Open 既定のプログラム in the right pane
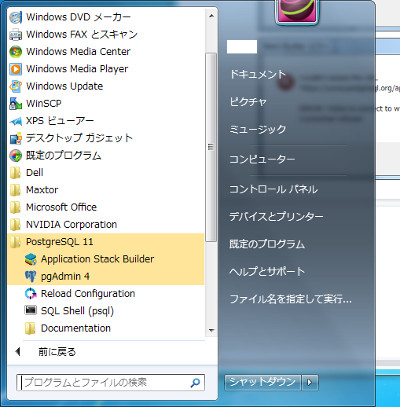 pyautogui.click(x=267, y=244)
